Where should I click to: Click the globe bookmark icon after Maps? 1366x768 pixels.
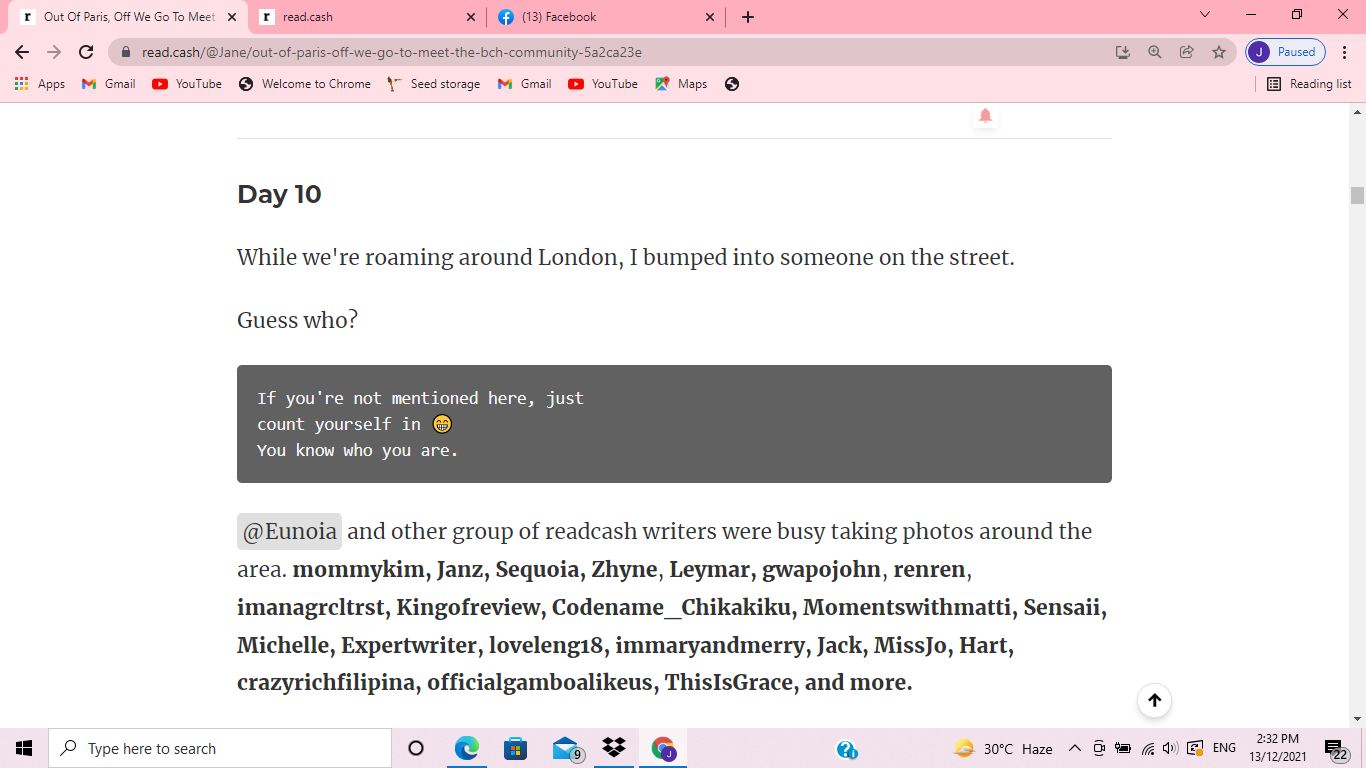click(732, 84)
